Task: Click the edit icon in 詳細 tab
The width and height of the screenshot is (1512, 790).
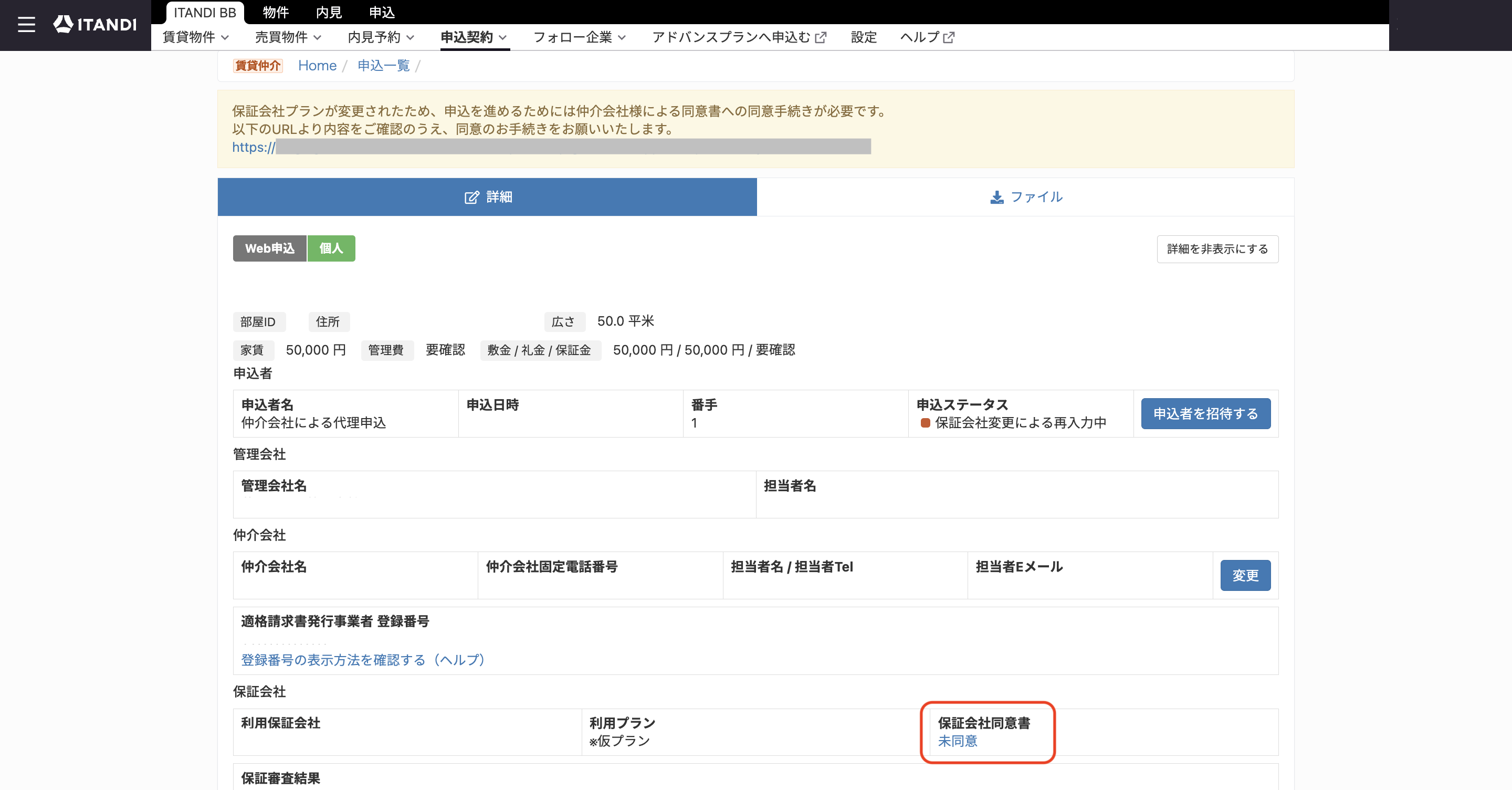Action: point(471,197)
